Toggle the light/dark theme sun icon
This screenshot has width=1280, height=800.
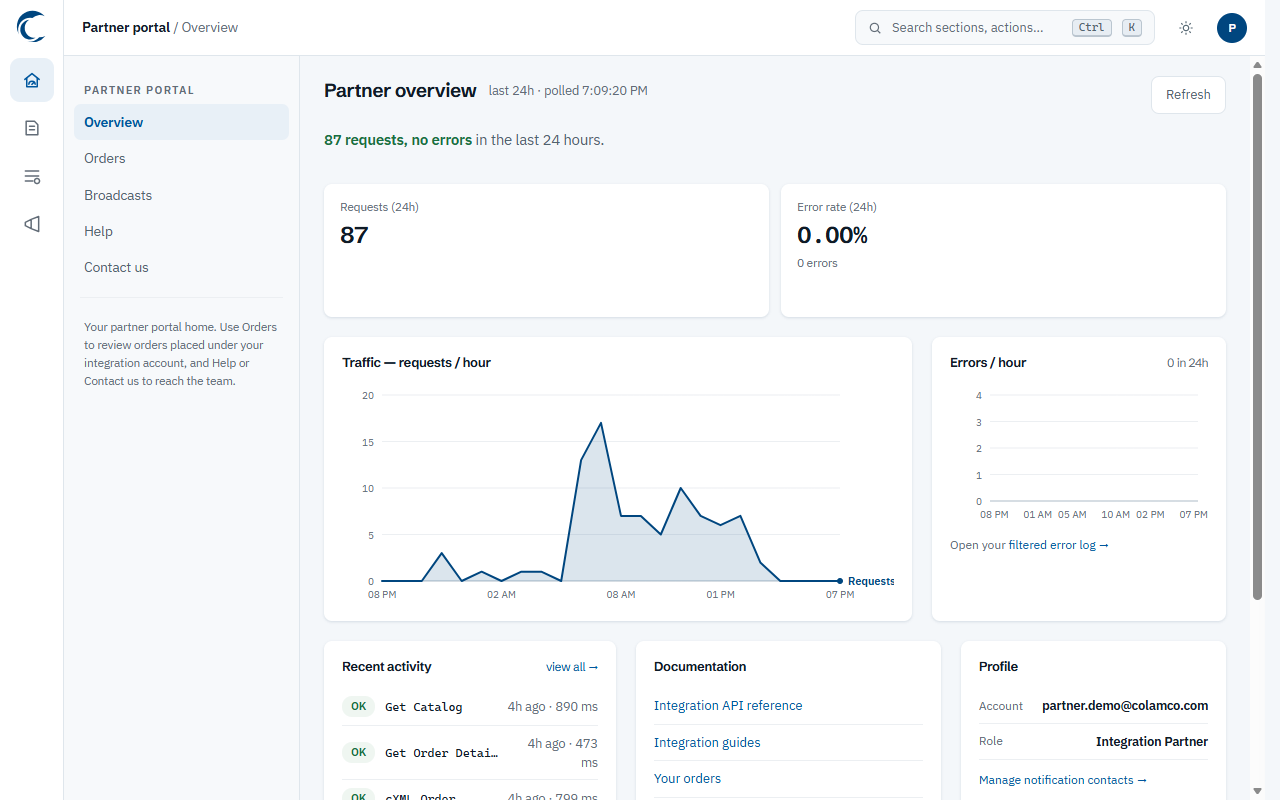point(1186,28)
